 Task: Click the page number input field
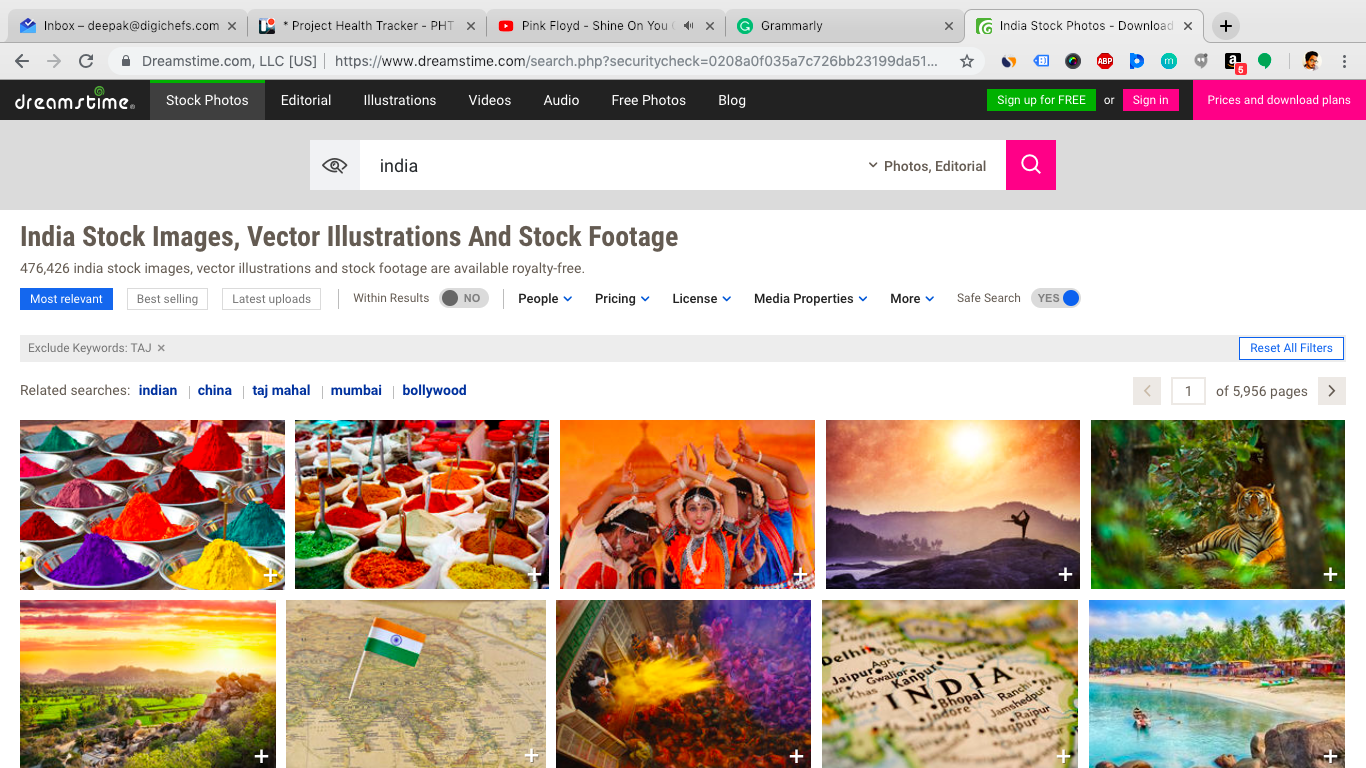(1188, 391)
